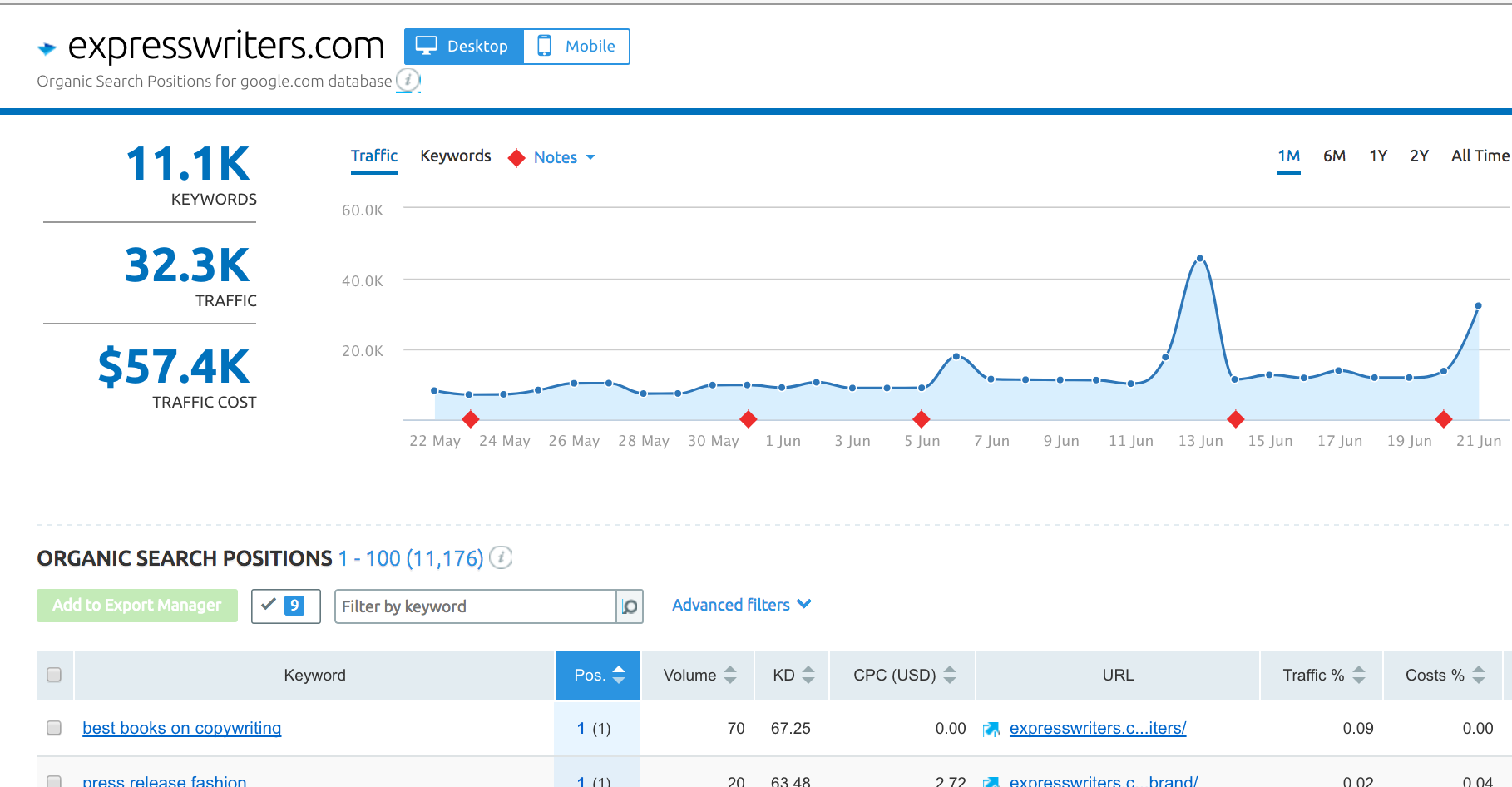Click the Filter by keyword input field
The image size is (1512, 787).
475,606
